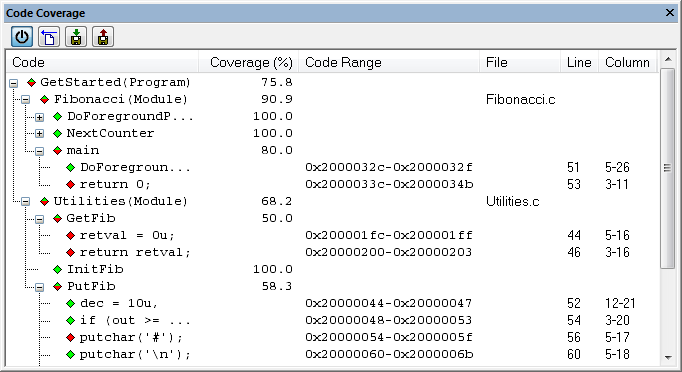This screenshot has height=372, width=682.
Task: Click the red diamond beside return retval;
Action: pyautogui.click(x=71, y=252)
